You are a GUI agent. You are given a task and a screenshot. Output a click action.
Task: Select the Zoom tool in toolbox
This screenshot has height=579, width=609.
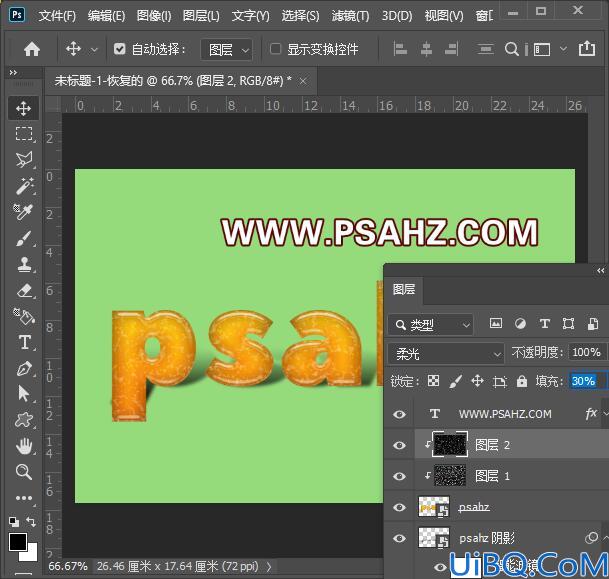click(24, 472)
